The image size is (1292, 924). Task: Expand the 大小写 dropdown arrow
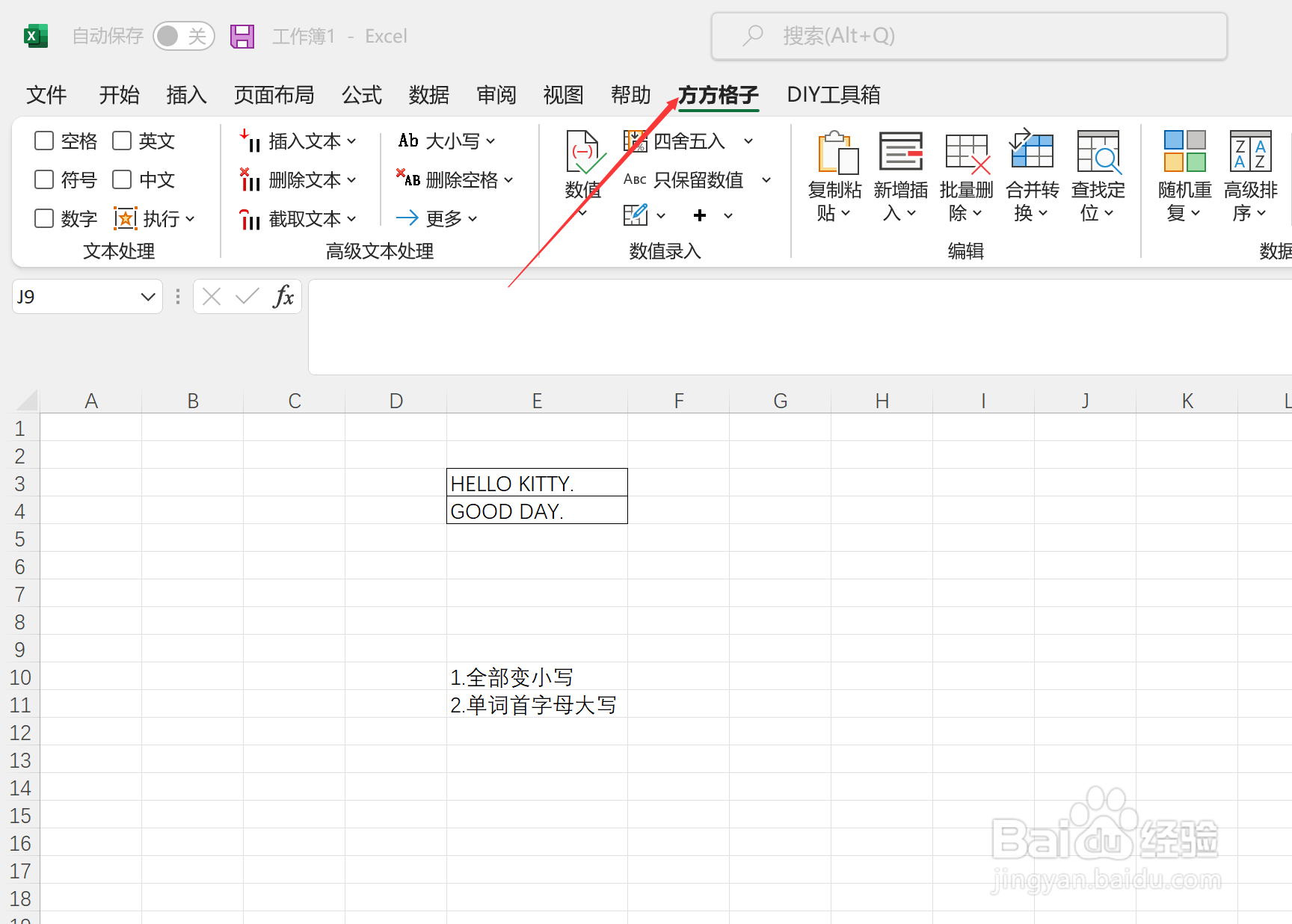tap(490, 141)
